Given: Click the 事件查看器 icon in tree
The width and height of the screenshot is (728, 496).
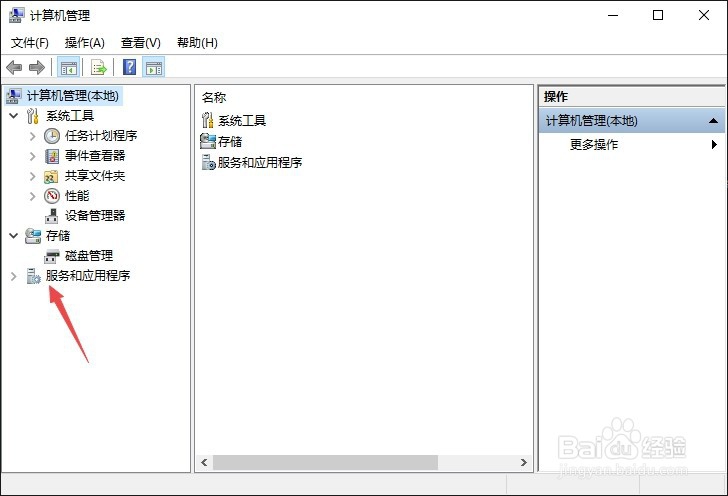Looking at the screenshot, I should coord(52,156).
